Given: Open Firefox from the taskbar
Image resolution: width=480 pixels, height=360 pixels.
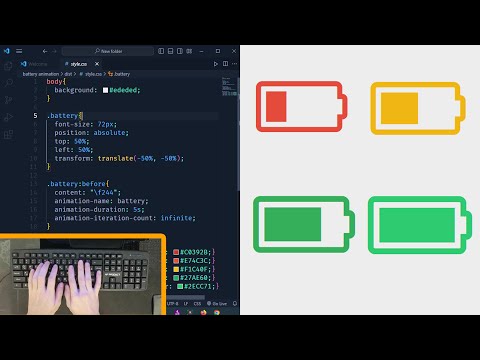Looking at the screenshot, I should point(203,312).
